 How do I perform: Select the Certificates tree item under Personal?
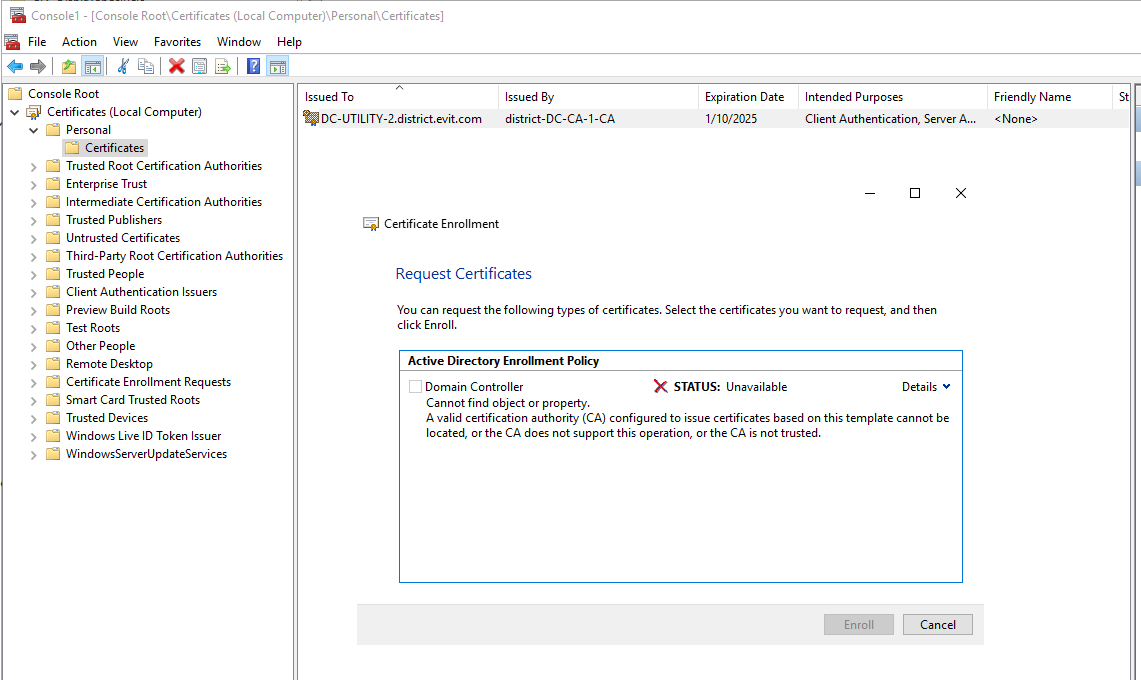tap(114, 148)
